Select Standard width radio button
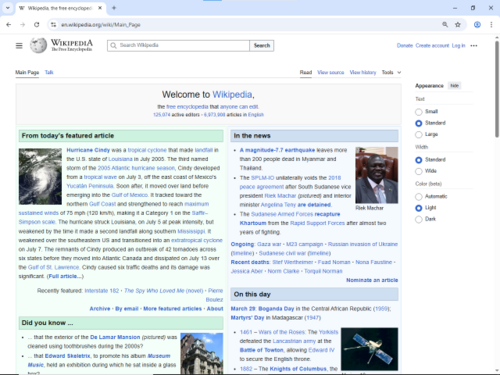500x375 pixels. (419, 160)
